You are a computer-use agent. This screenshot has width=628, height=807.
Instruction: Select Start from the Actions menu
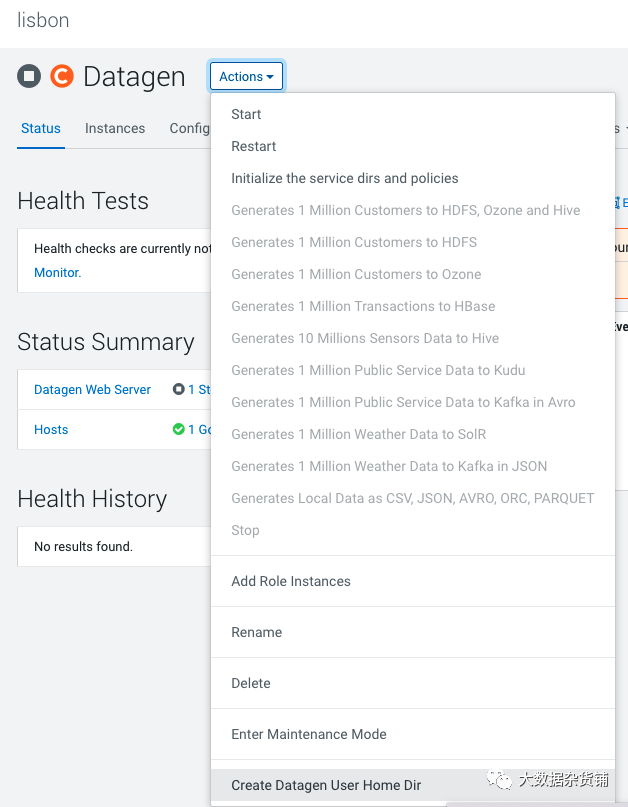coord(246,115)
